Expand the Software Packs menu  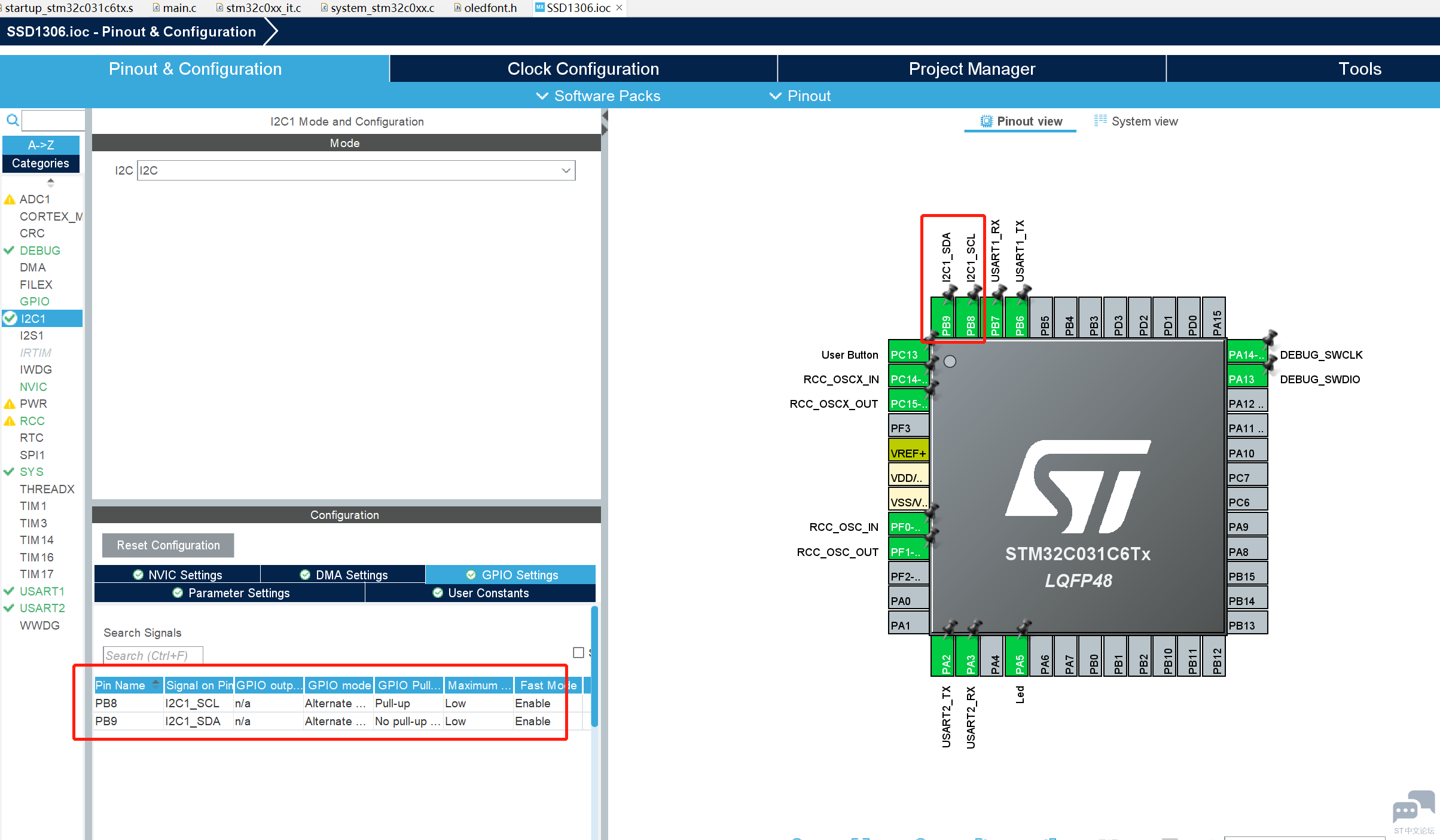pyautogui.click(x=599, y=96)
